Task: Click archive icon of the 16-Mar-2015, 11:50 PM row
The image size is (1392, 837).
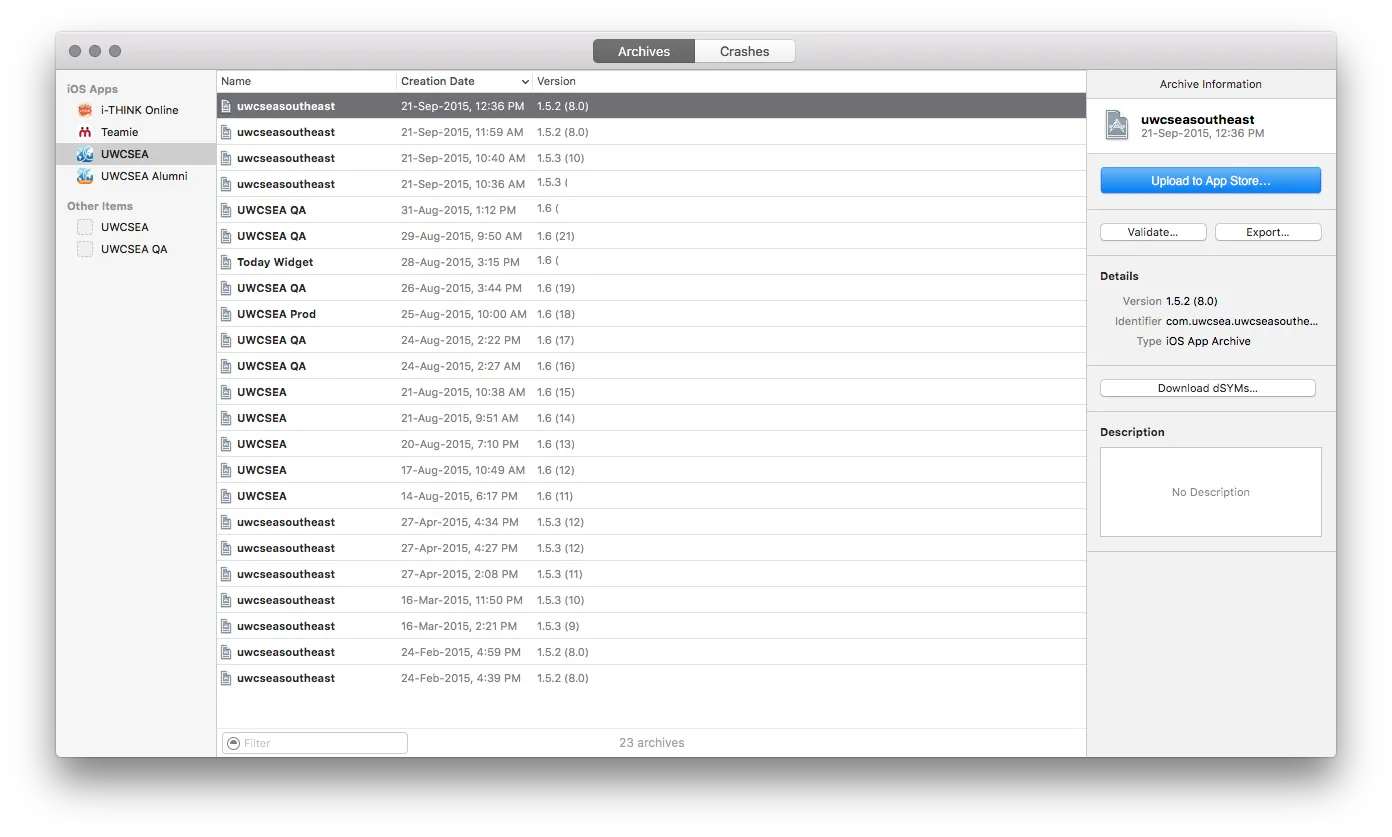Action: [226, 600]
